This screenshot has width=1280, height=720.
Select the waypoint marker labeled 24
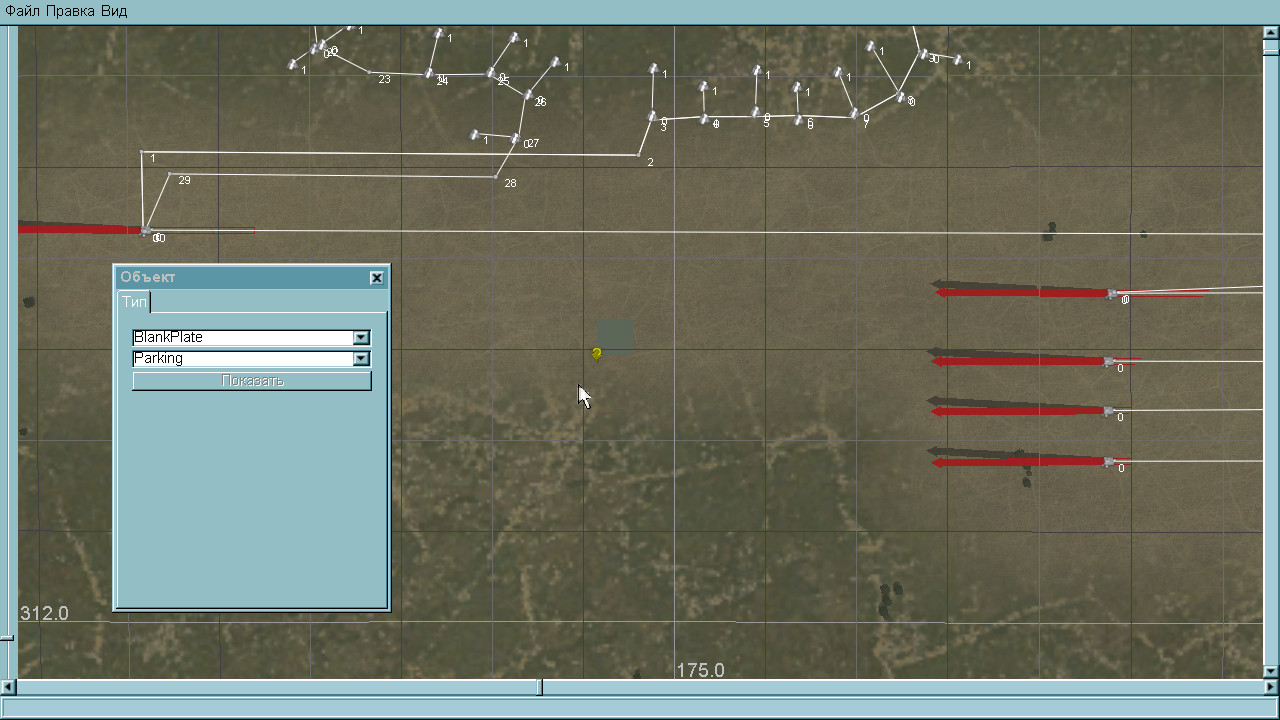[x=429, y=74]
